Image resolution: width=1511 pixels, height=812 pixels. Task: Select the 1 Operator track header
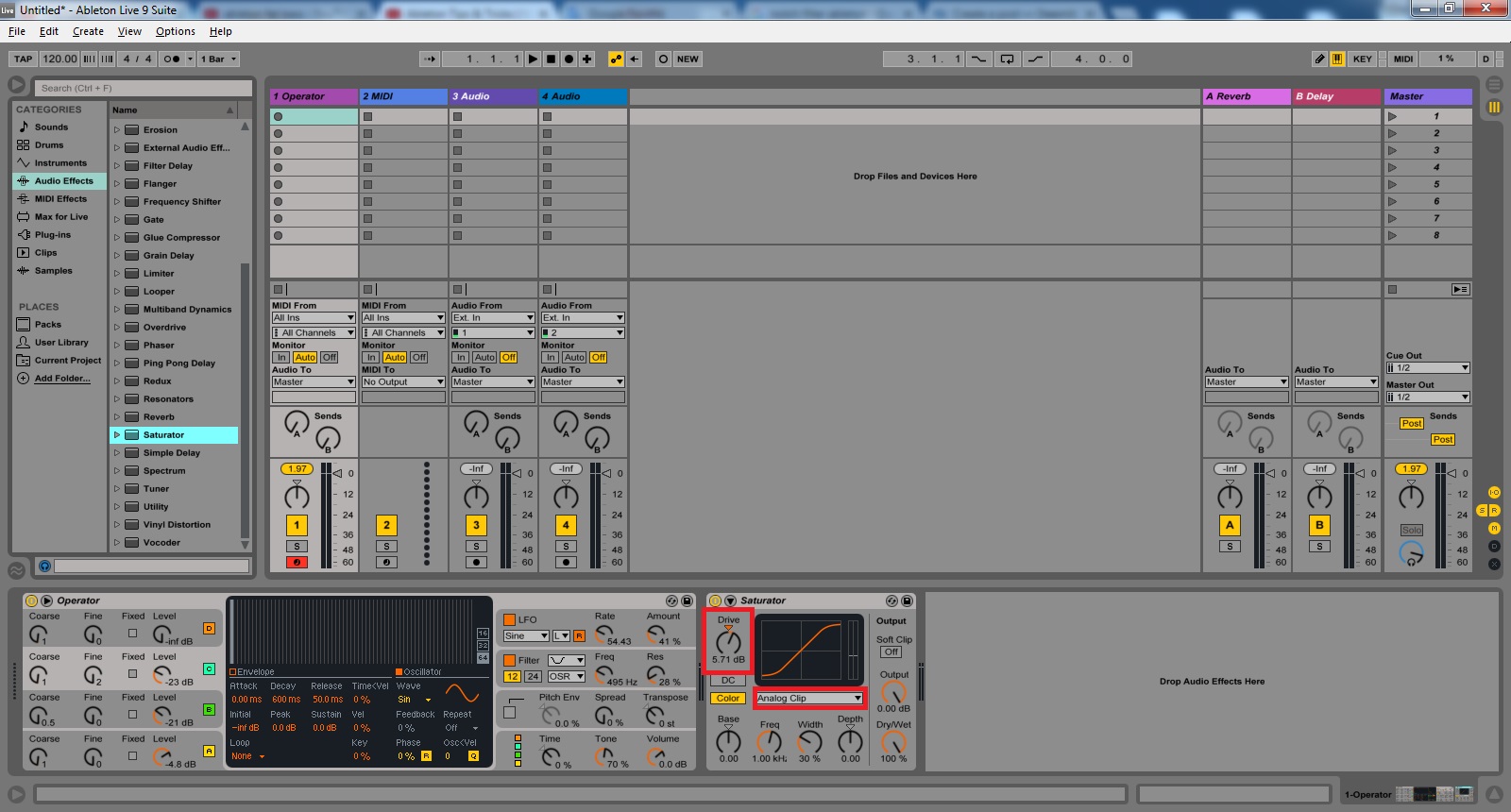314,96
